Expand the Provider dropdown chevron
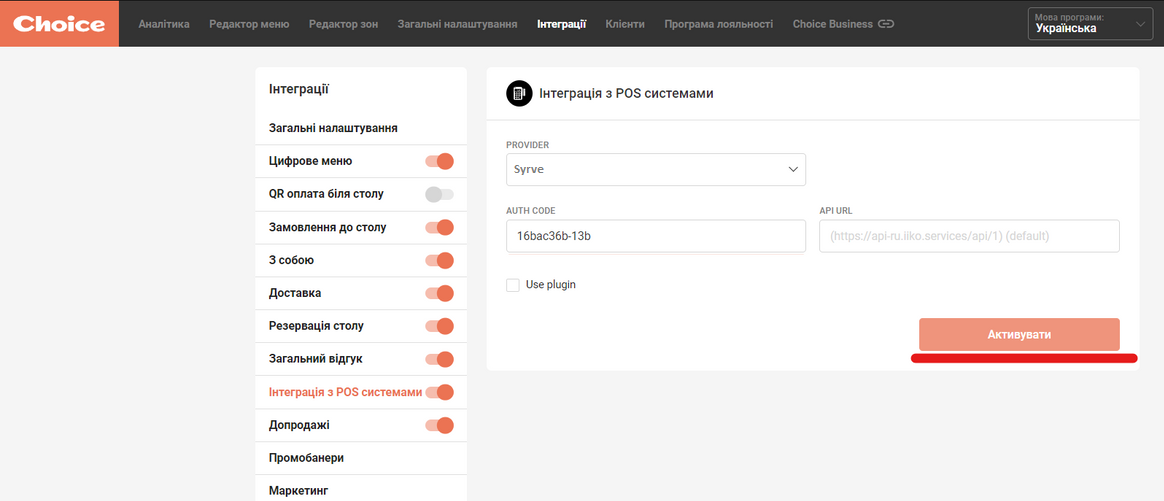 click(x=792, y=169)
